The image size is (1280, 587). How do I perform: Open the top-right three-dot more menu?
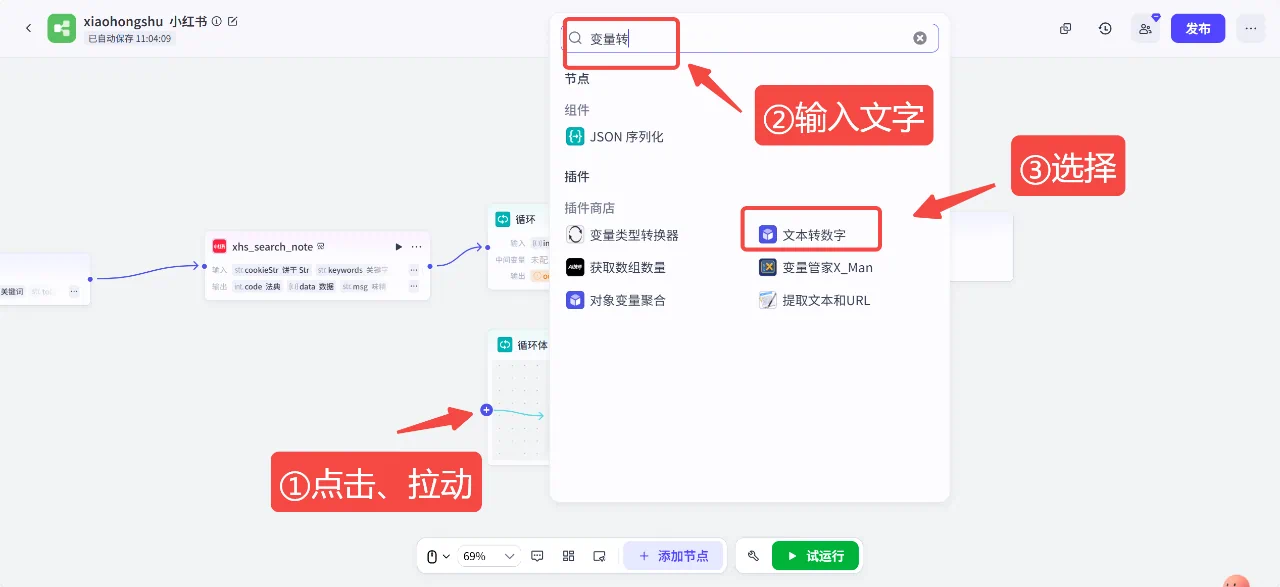coord(1250,29)
